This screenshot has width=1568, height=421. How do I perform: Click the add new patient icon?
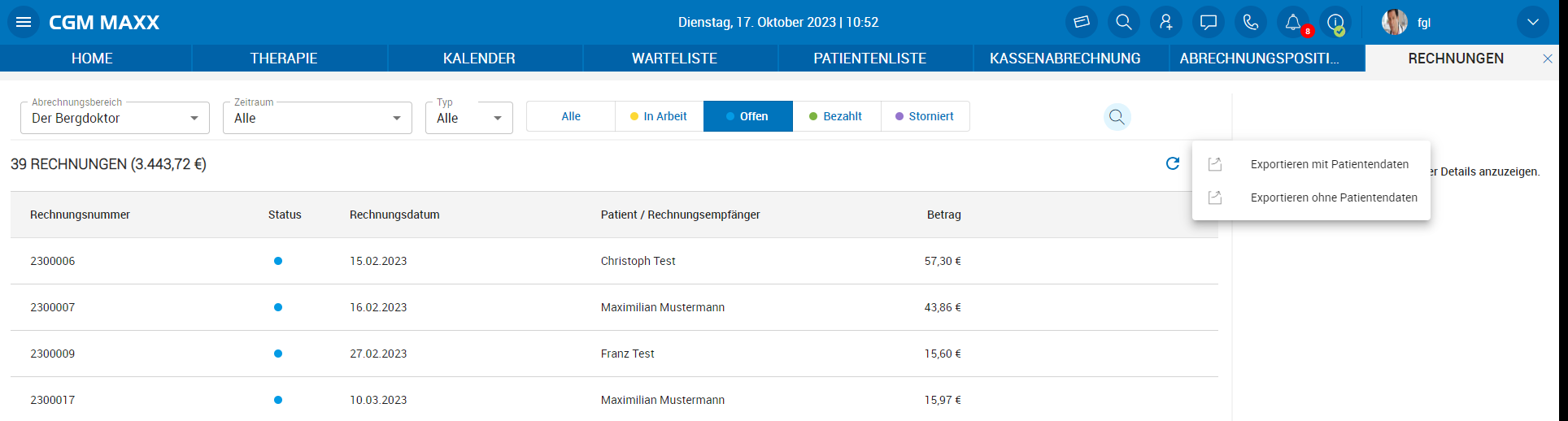[x=1166, y=22]
